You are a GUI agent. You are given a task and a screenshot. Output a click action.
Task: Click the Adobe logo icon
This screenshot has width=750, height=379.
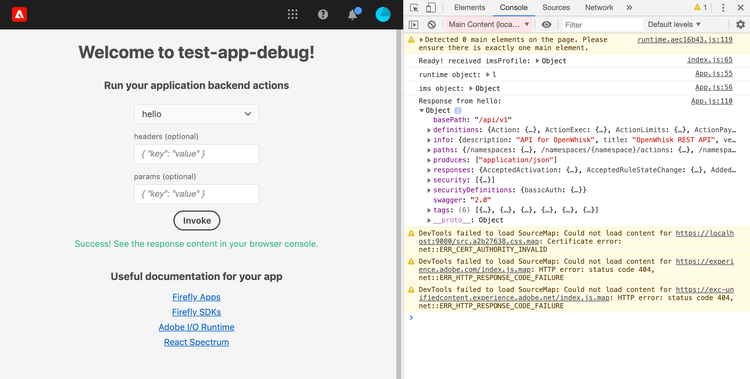click(19, 14)
